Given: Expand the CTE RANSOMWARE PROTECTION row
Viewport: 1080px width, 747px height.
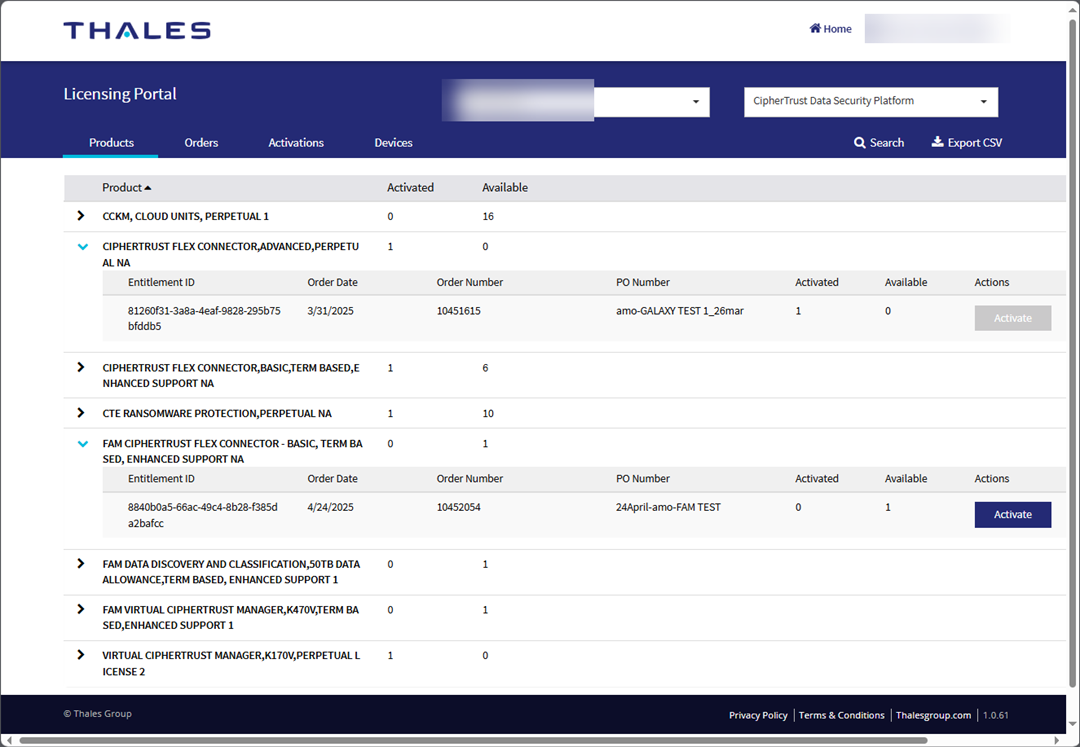Looking at the screenshot, I should point(81,412).
